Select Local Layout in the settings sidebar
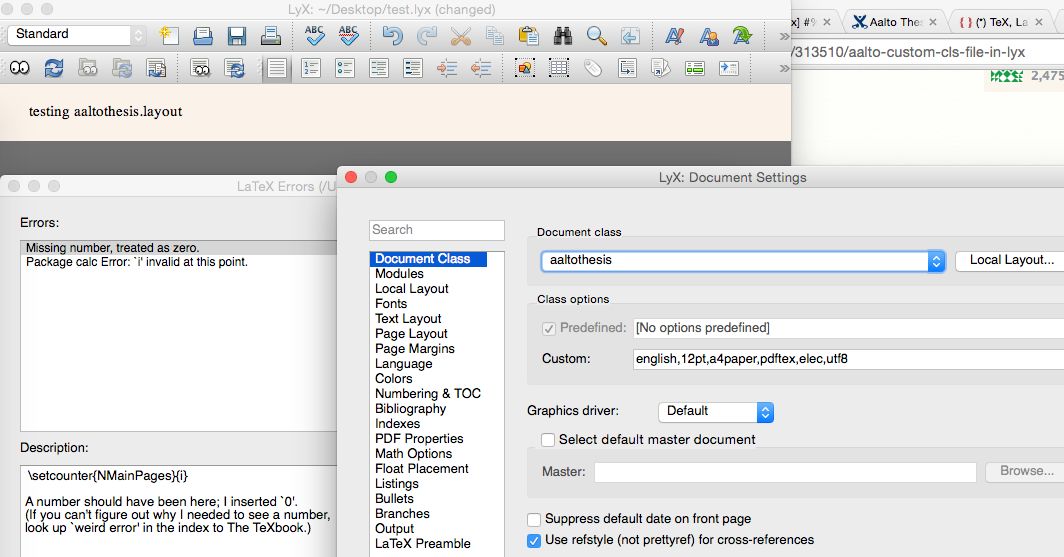This screenshot has width=1064, height=557. coord(411,289)
